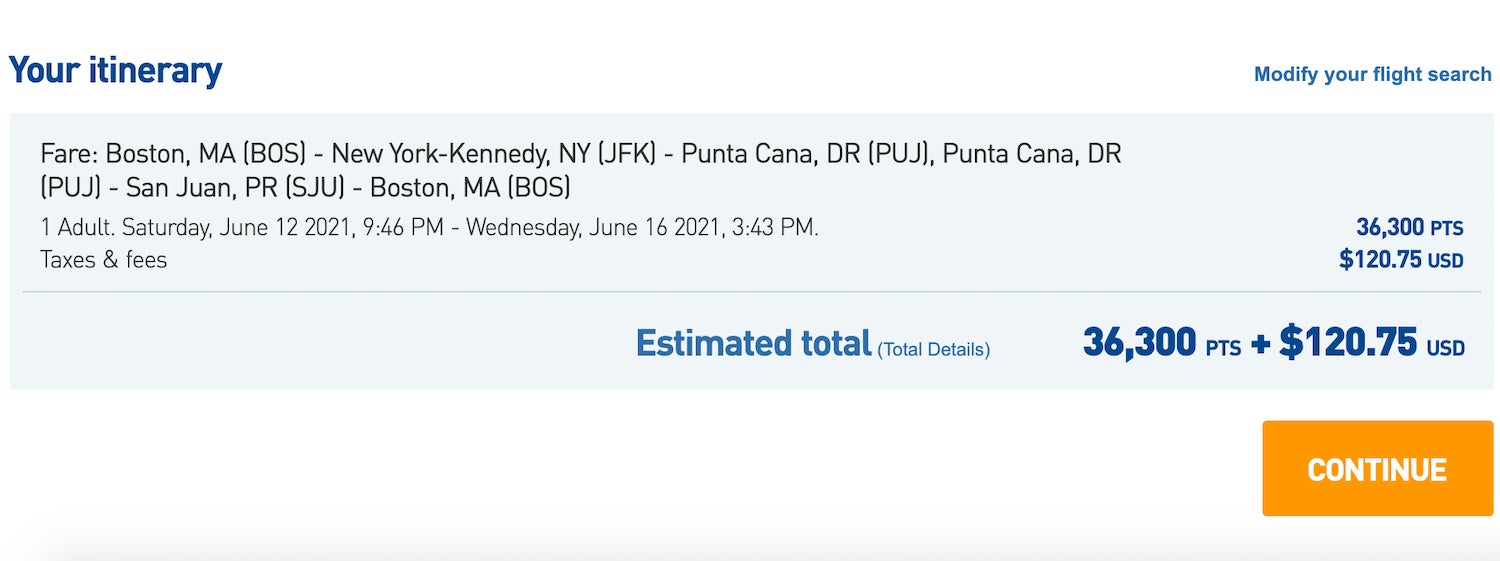1500x561 pixels.
Task: Click the large 36,300 PTS total
Action: click(1162, 343)
